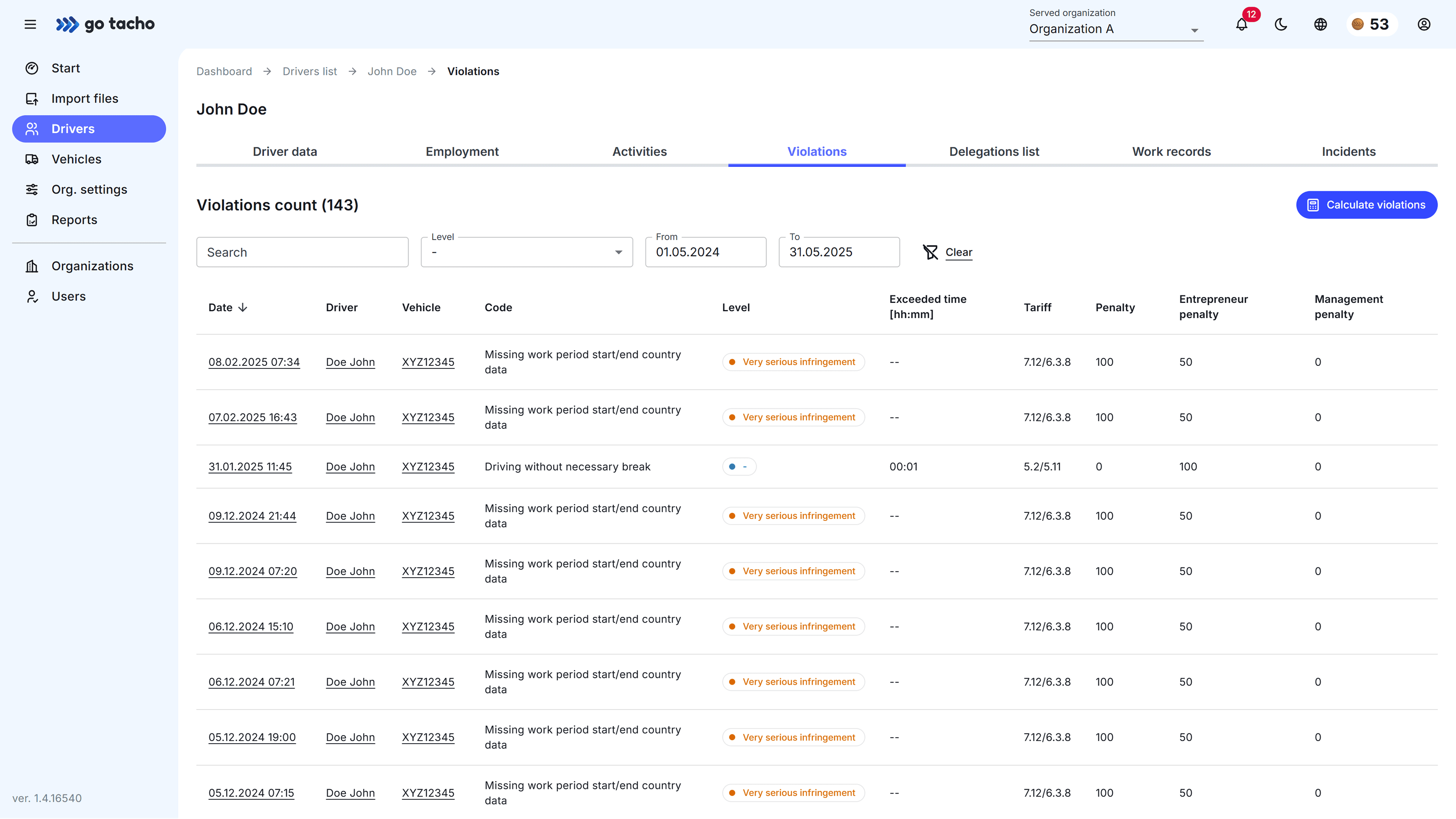Click the Search input field
This screenshot has width=1456, height=819.
(302, 252)
